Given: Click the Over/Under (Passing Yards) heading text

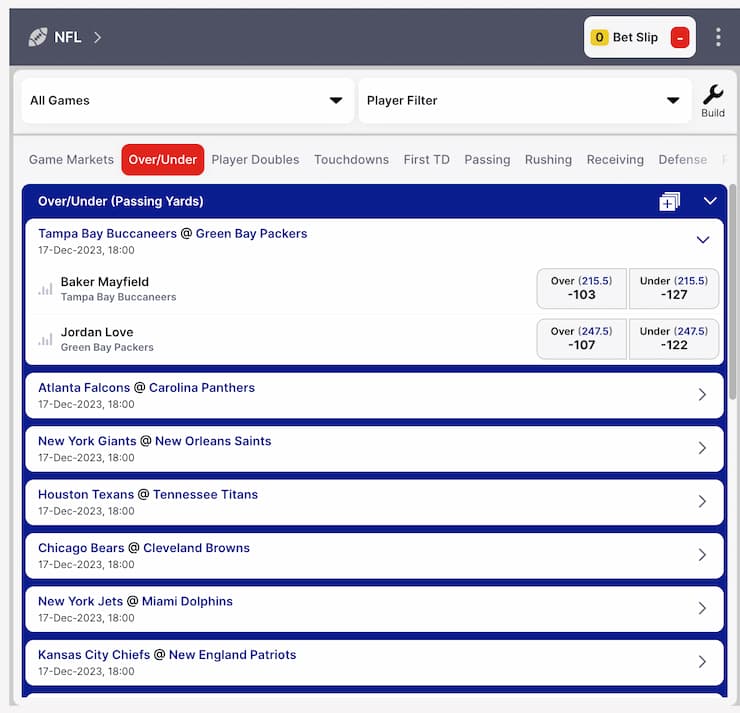Looking at the screenshot, I should coord(120,201).
